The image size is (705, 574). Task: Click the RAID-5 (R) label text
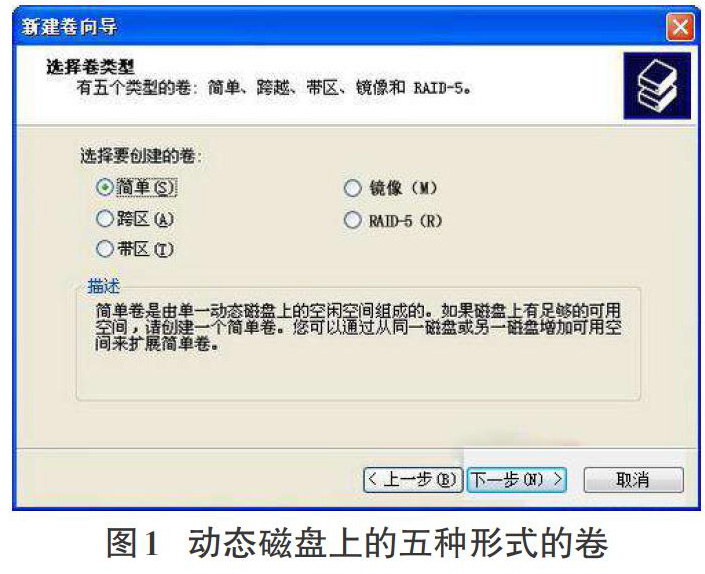[406, 221]
